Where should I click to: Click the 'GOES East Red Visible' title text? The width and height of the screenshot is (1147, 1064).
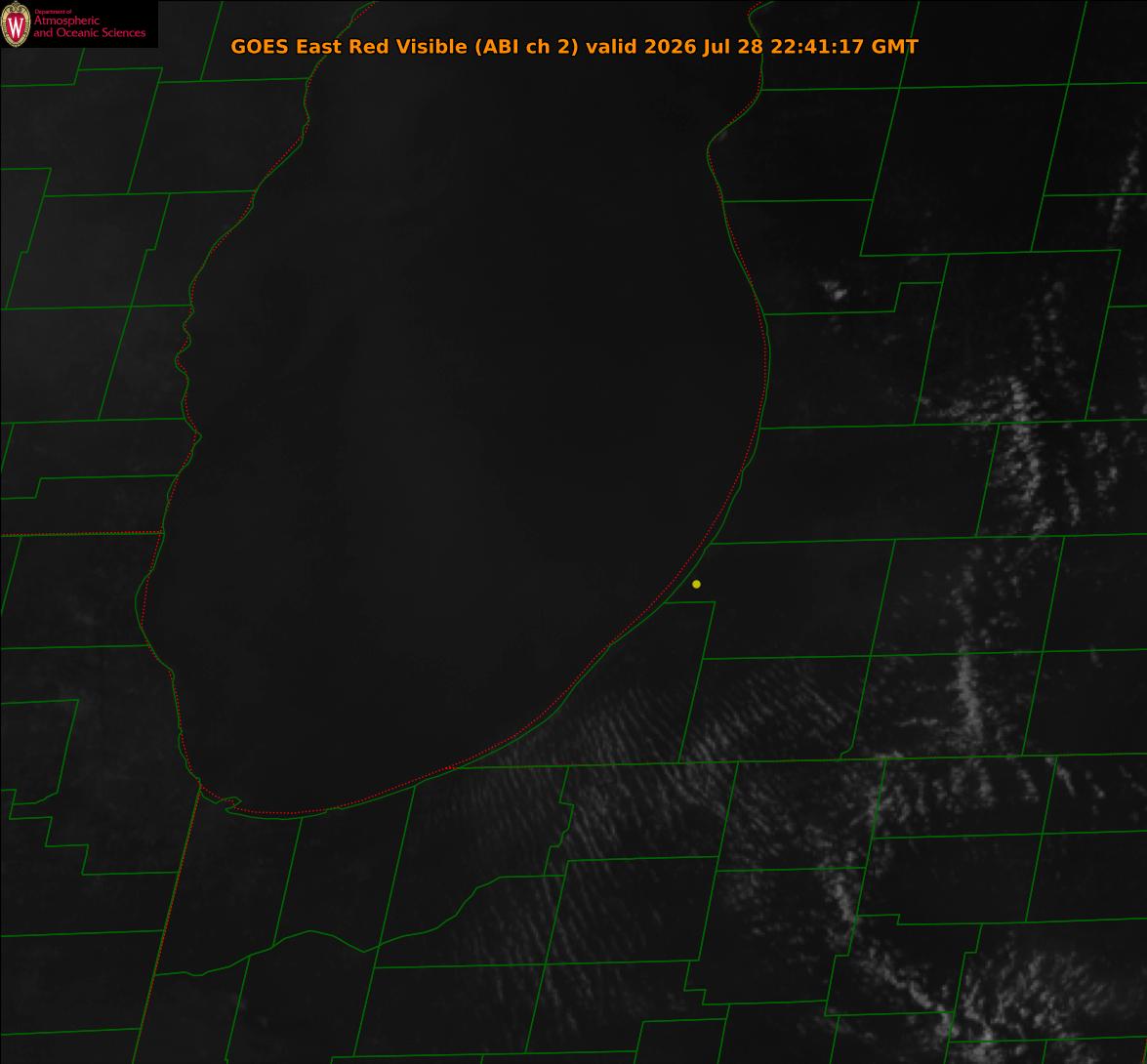point(348,46)
